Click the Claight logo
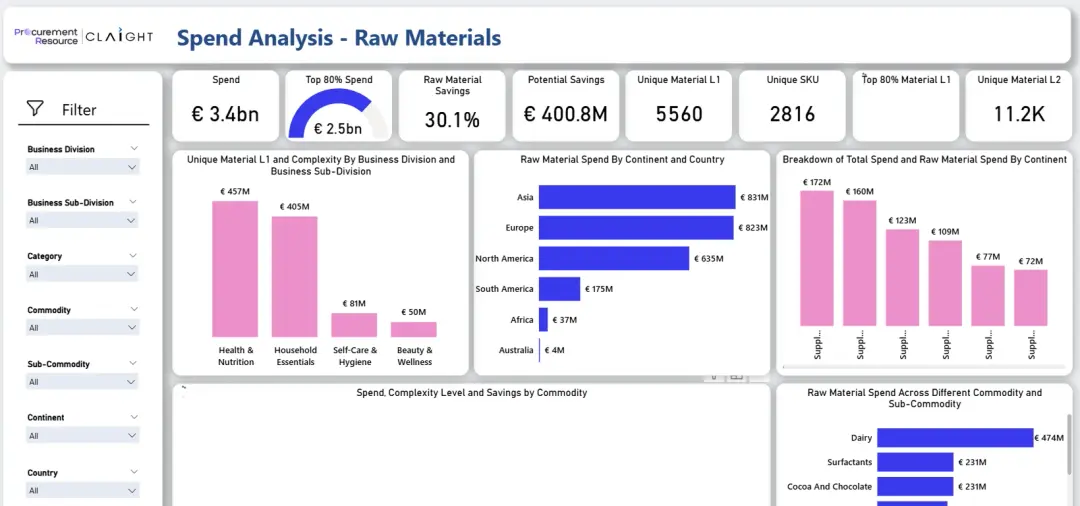This screenshot has width=1080, height=506. (119, 36)
